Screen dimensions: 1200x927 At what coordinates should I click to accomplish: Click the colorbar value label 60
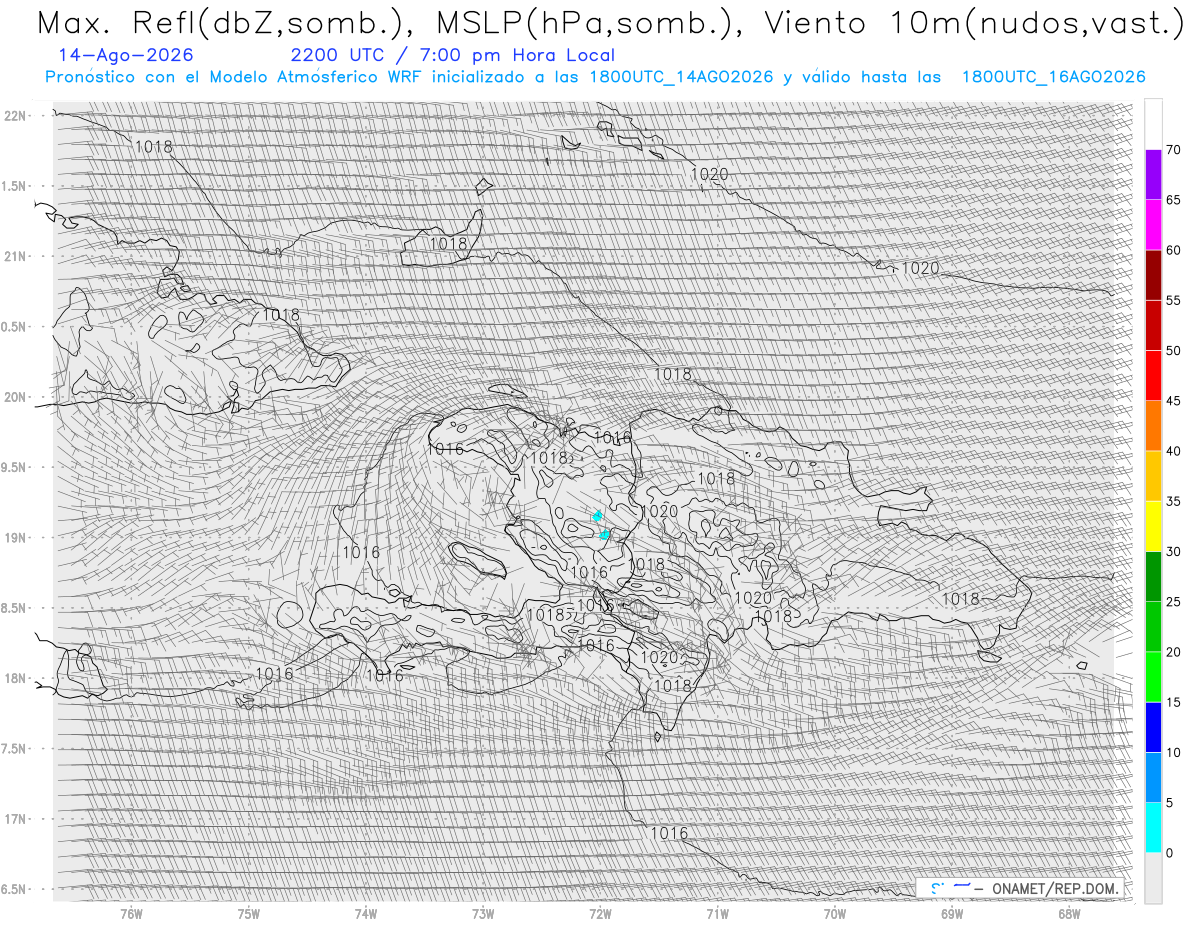point(1173,250)
